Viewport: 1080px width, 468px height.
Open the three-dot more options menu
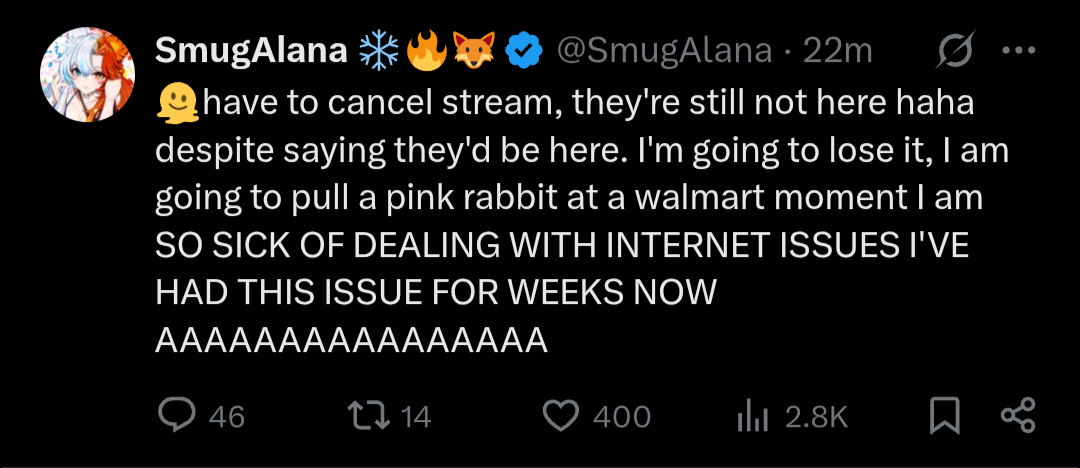(1018, 51)
